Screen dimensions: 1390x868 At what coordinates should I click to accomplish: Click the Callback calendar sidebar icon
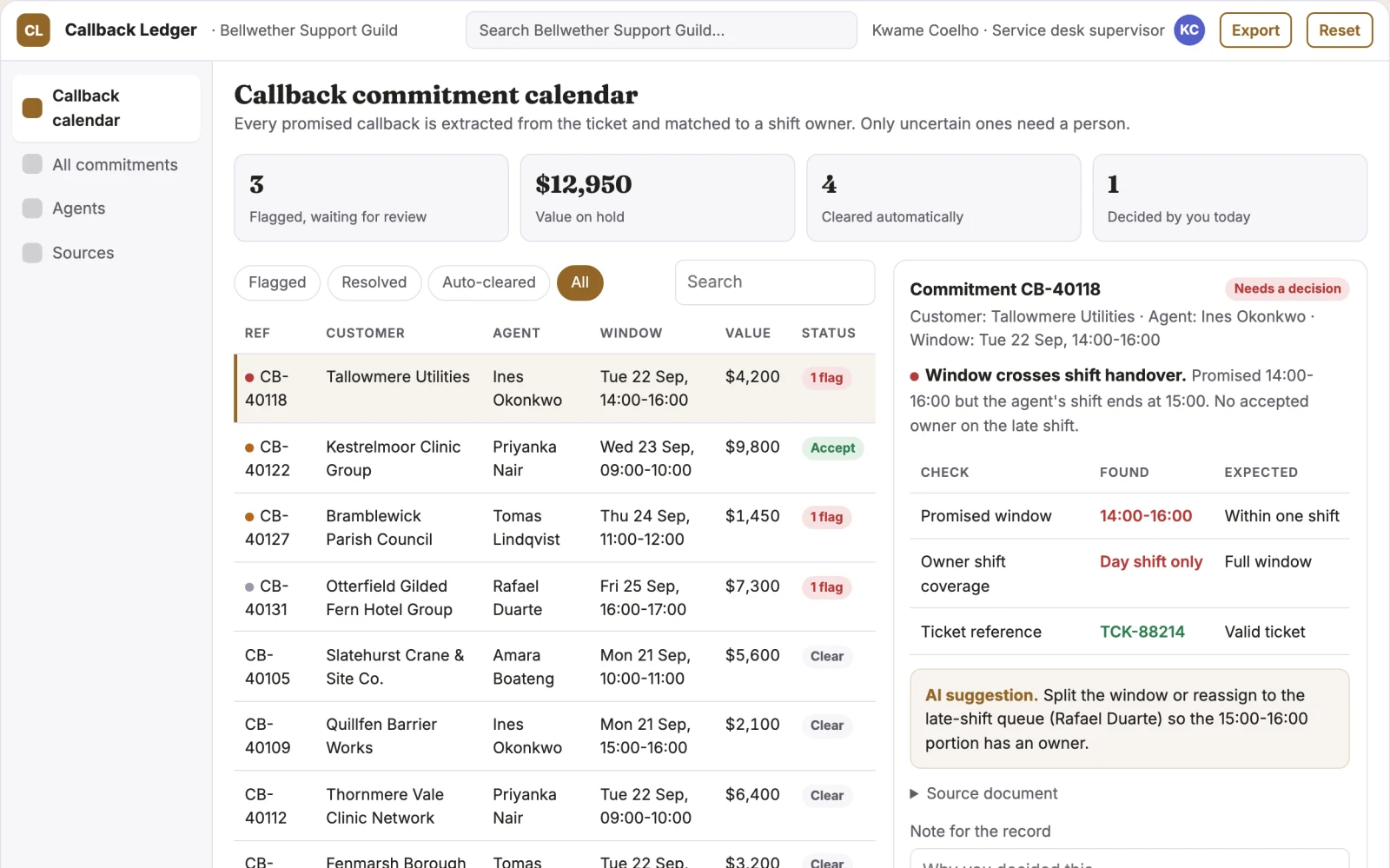point(32,108)
